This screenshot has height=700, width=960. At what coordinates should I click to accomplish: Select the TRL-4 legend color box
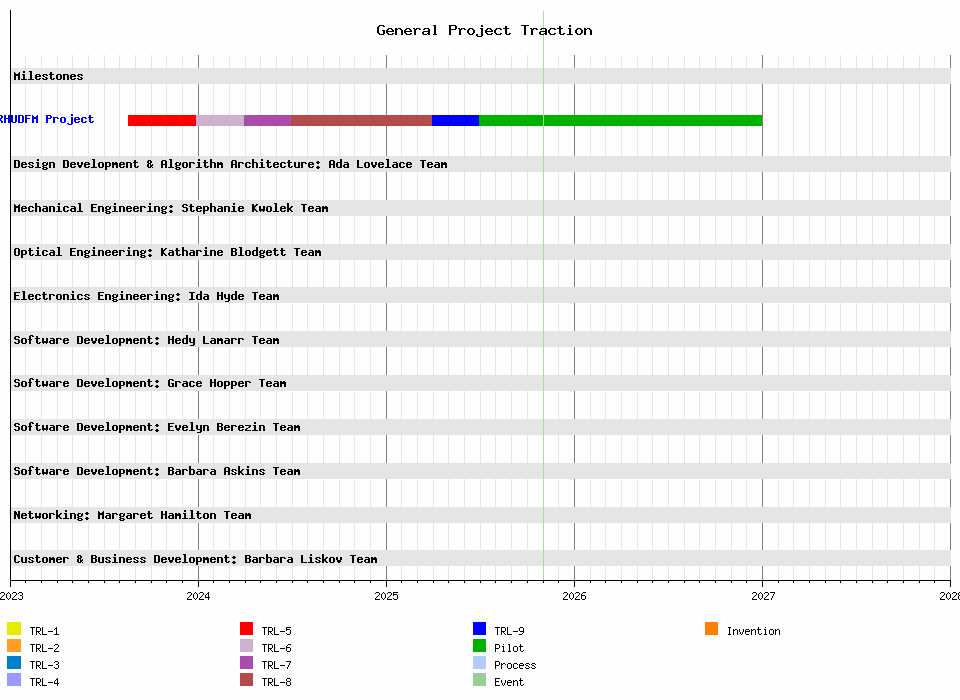pyautogui.click(x=14, y=680)
